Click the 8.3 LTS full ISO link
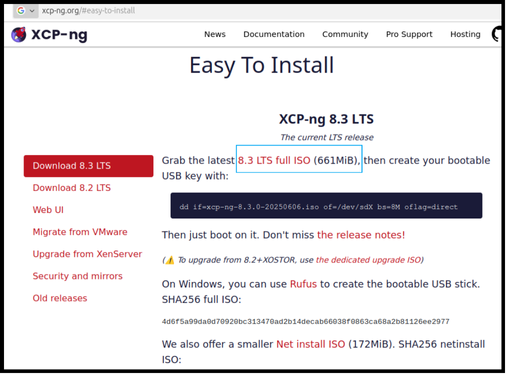 click(x=274, y=160)
